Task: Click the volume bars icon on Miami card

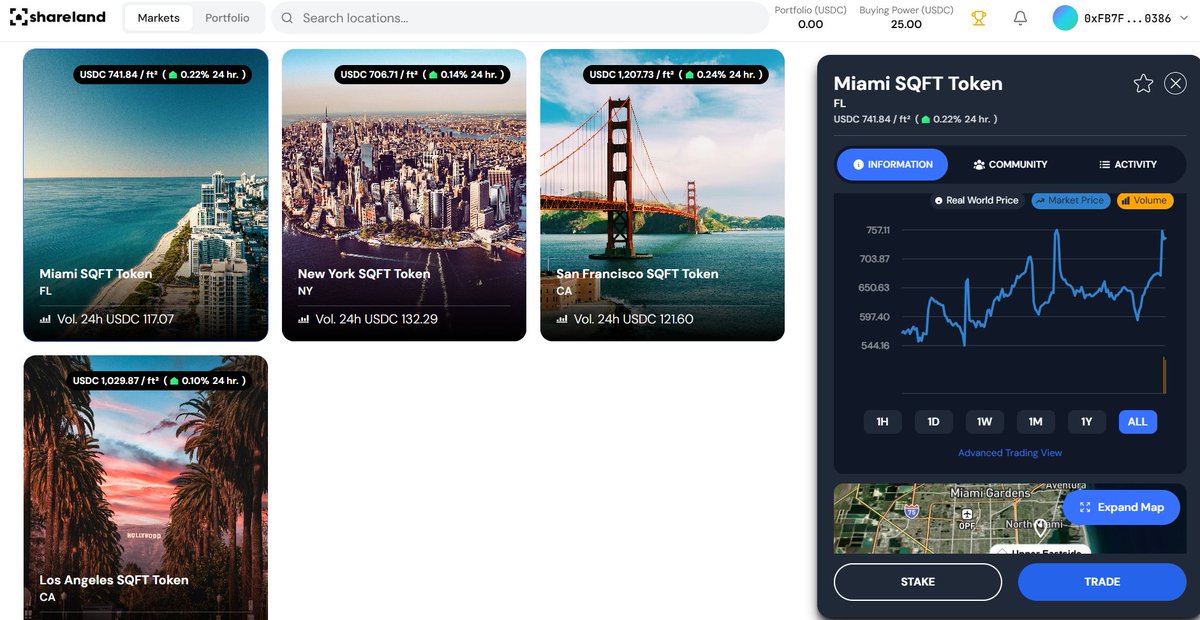Action: [45, 320]
